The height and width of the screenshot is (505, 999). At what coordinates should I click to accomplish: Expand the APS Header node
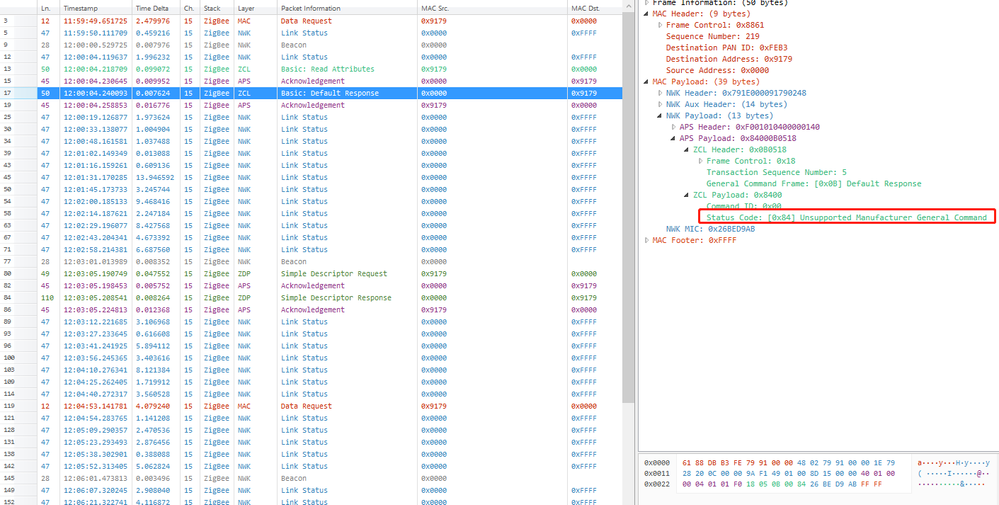674,127
